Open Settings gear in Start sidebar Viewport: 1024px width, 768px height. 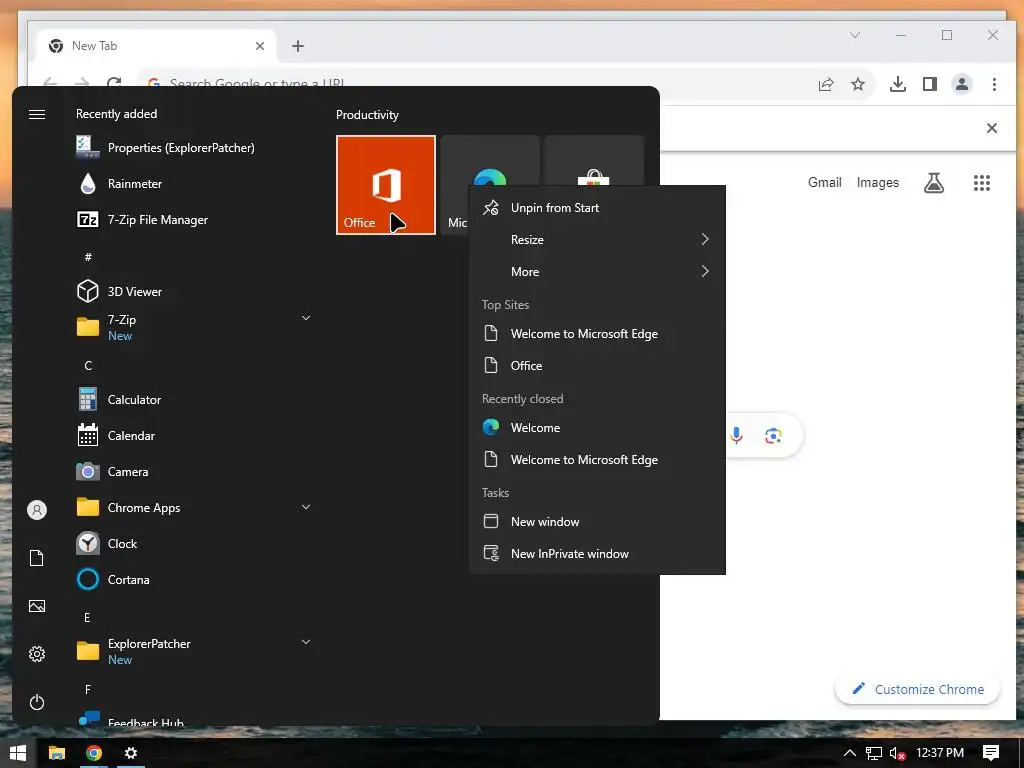37,654
